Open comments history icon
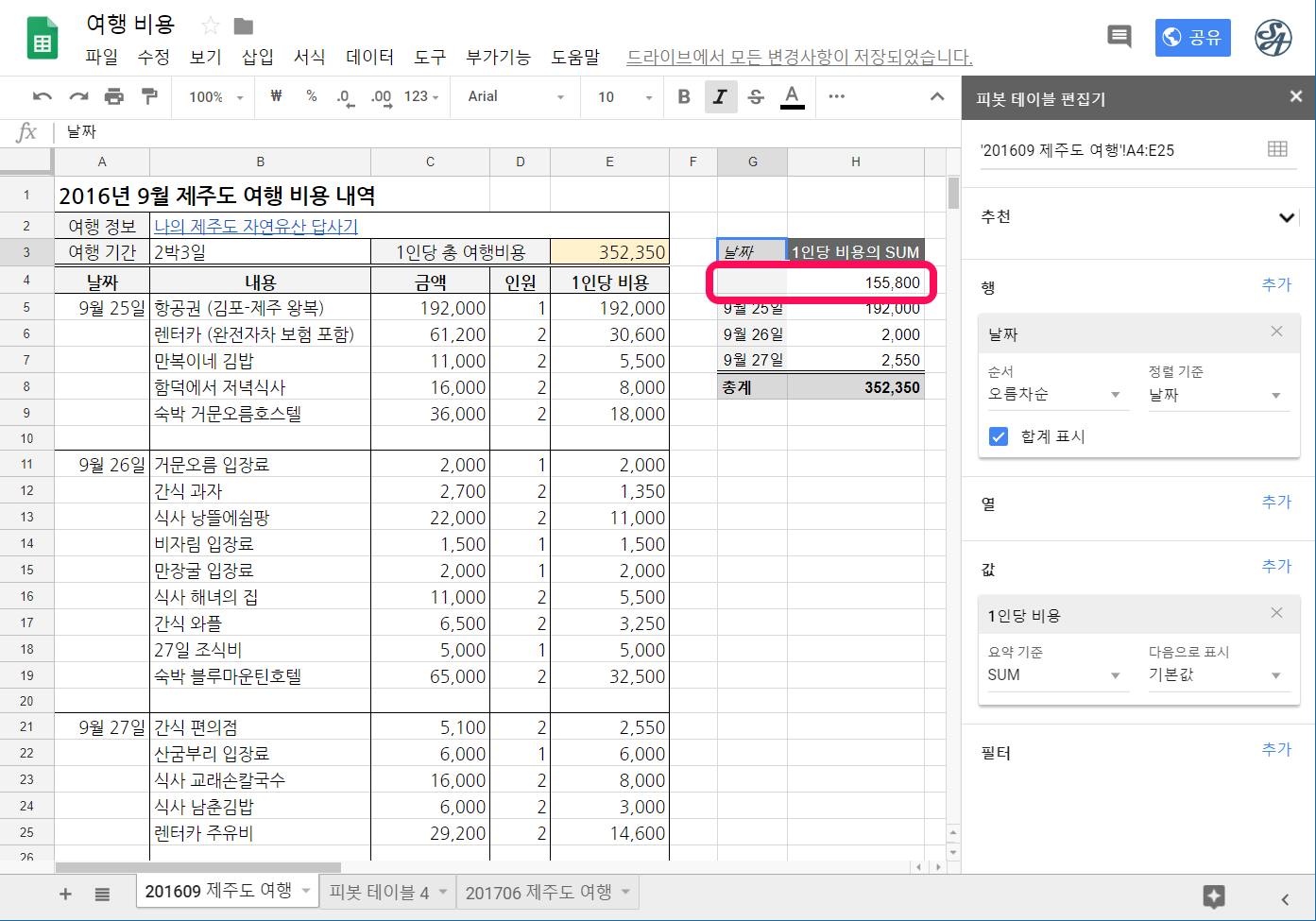Viewport: 1316px width, 921px height. tap(1119, 37)
